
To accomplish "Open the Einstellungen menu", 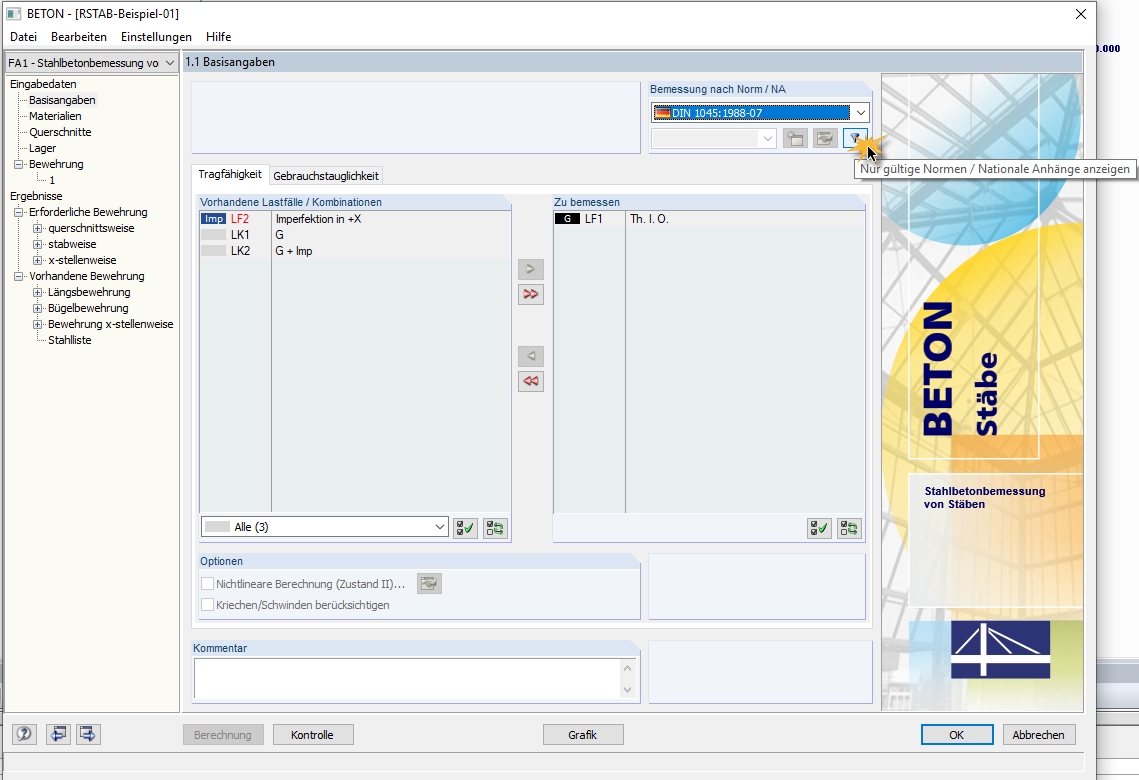I will tap(156, 37).
